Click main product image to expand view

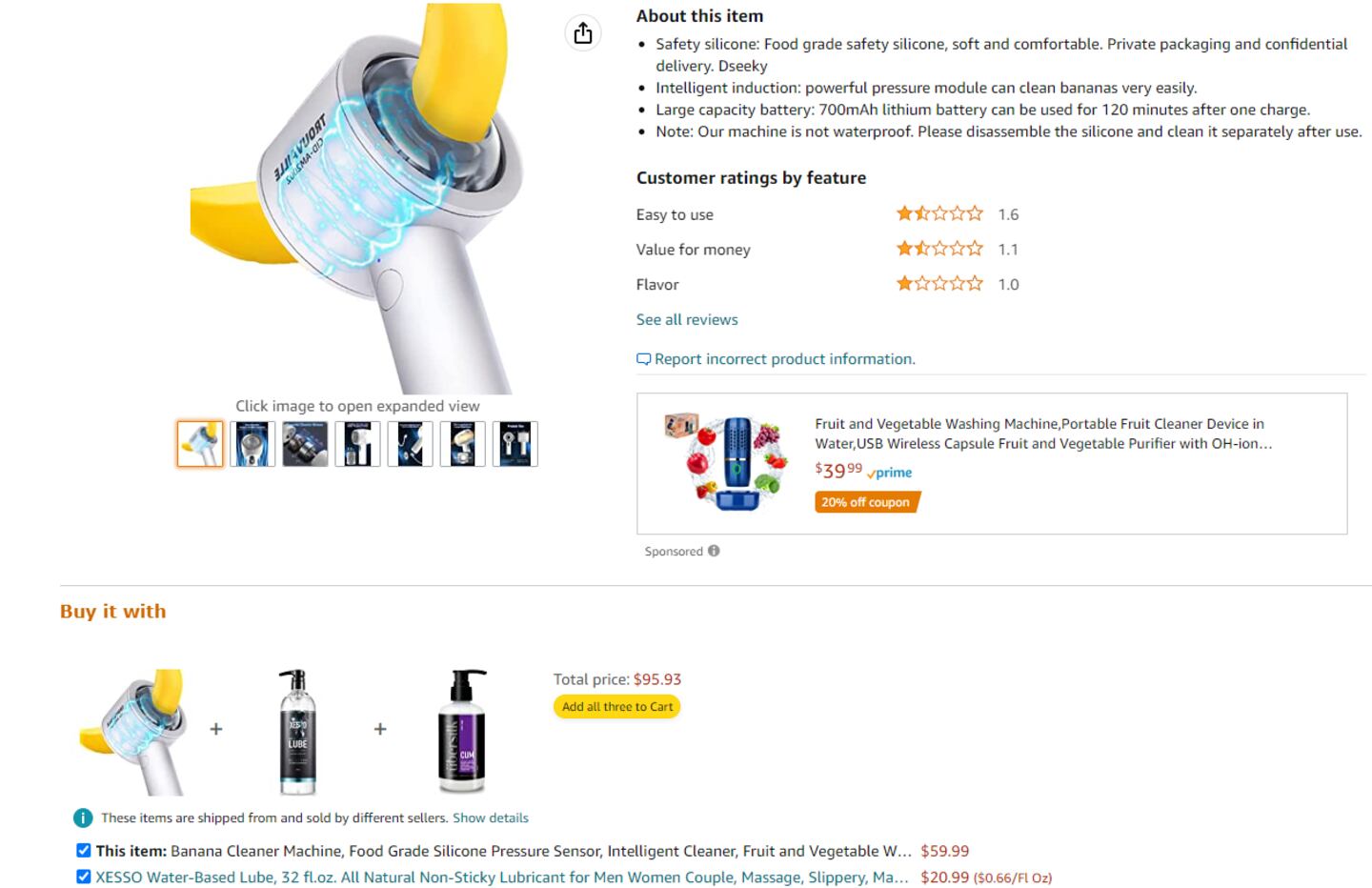click(357, 200)
